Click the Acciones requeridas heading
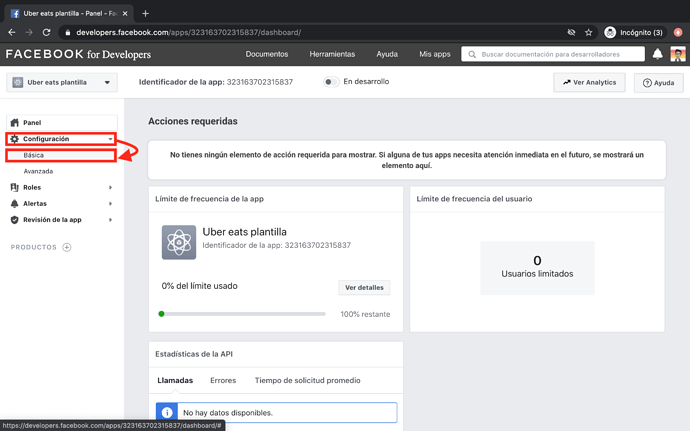This screenshot has height=431, width=690. (x=193, y=121)
